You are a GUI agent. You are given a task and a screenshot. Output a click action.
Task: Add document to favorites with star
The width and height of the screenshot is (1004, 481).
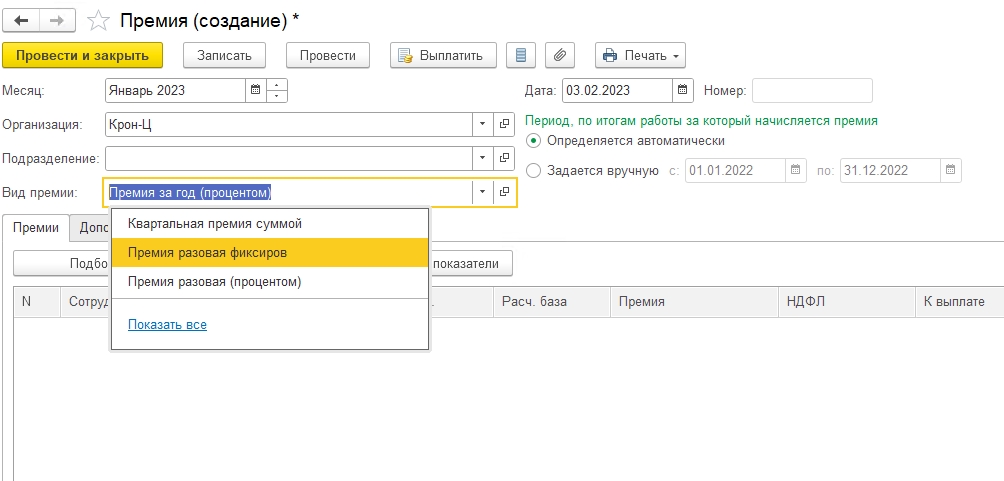[x=97, y=20]
